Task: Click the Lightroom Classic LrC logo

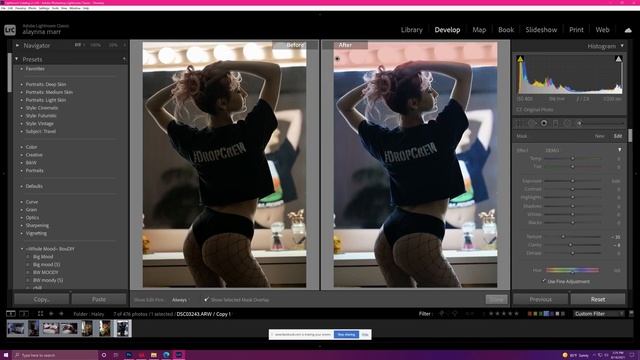Action: [x=10, y=30]
